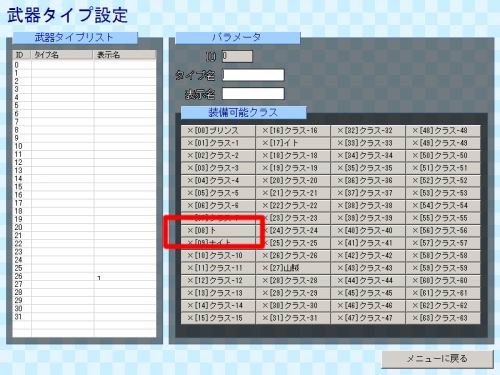This screenshot has width=500, height=375.
Task: Click the 表示名 column header
Action: [125, 55]
